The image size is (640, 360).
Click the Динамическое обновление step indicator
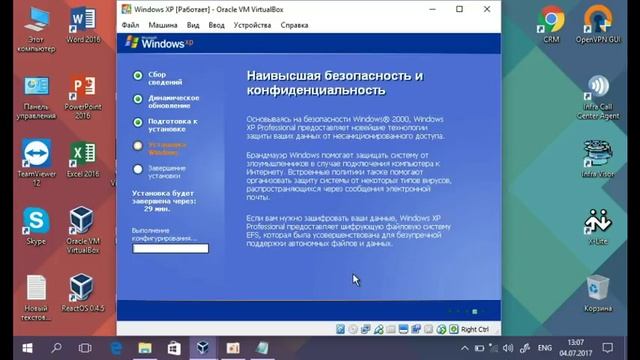pos(138,99)
